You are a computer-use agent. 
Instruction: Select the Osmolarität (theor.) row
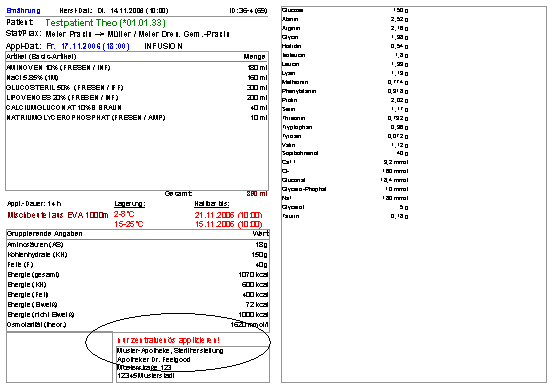tap(138, 325)
